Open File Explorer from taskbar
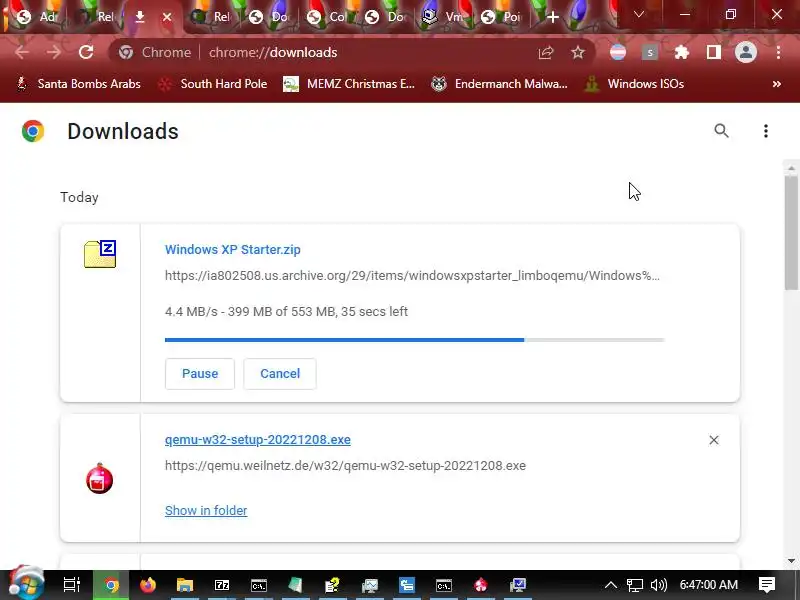 (185, 585)
